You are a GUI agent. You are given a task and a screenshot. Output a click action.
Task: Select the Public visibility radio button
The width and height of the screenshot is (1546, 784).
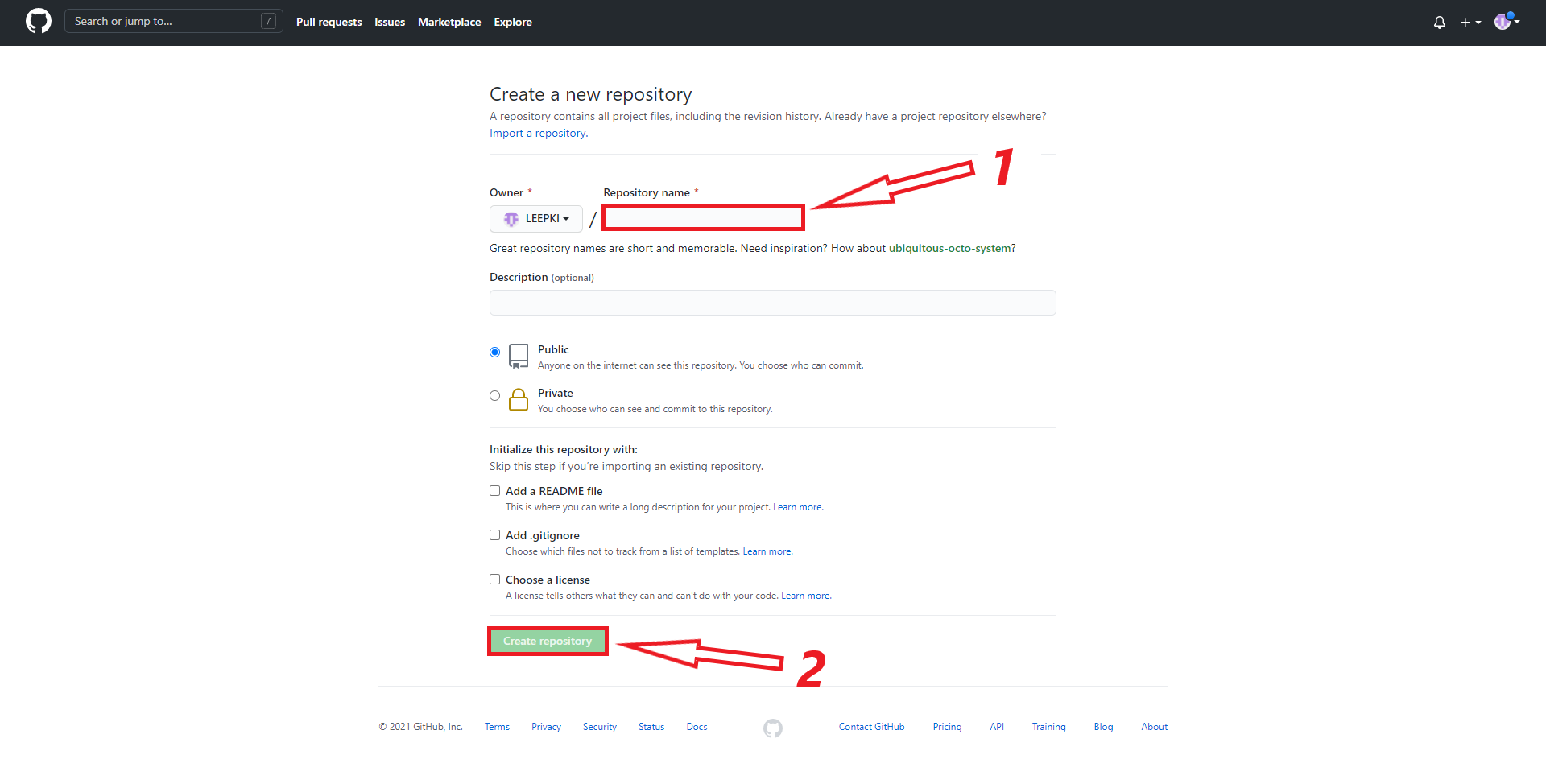(495, 353)
